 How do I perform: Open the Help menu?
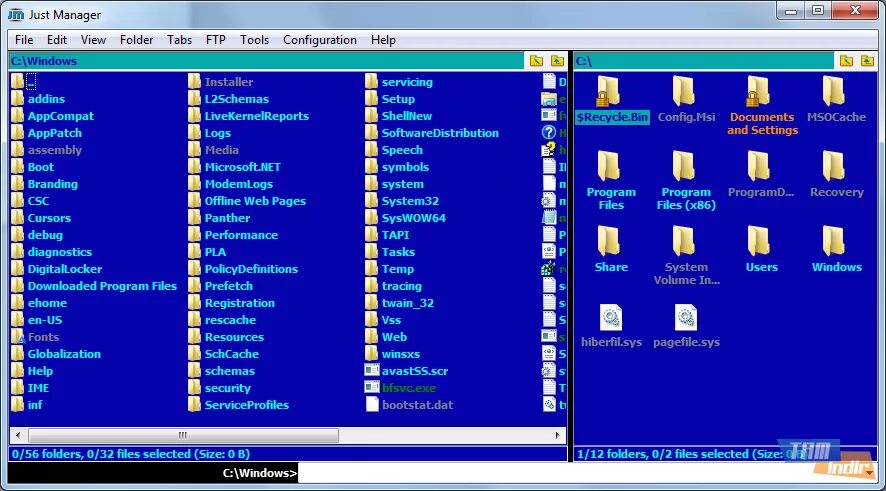coord(383,40)
